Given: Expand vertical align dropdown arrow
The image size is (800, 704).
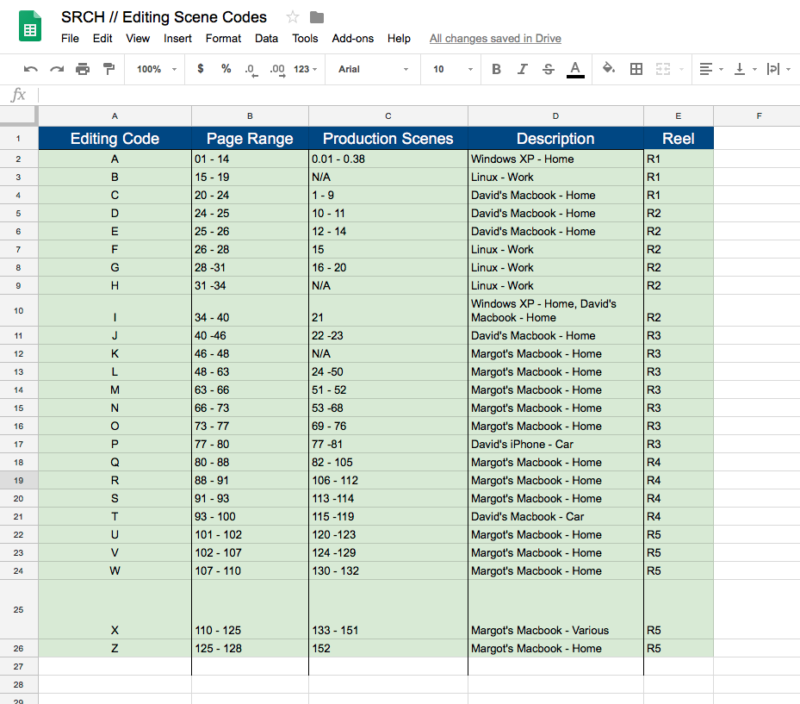Looking at the screenshot, I should click(755, 69).
